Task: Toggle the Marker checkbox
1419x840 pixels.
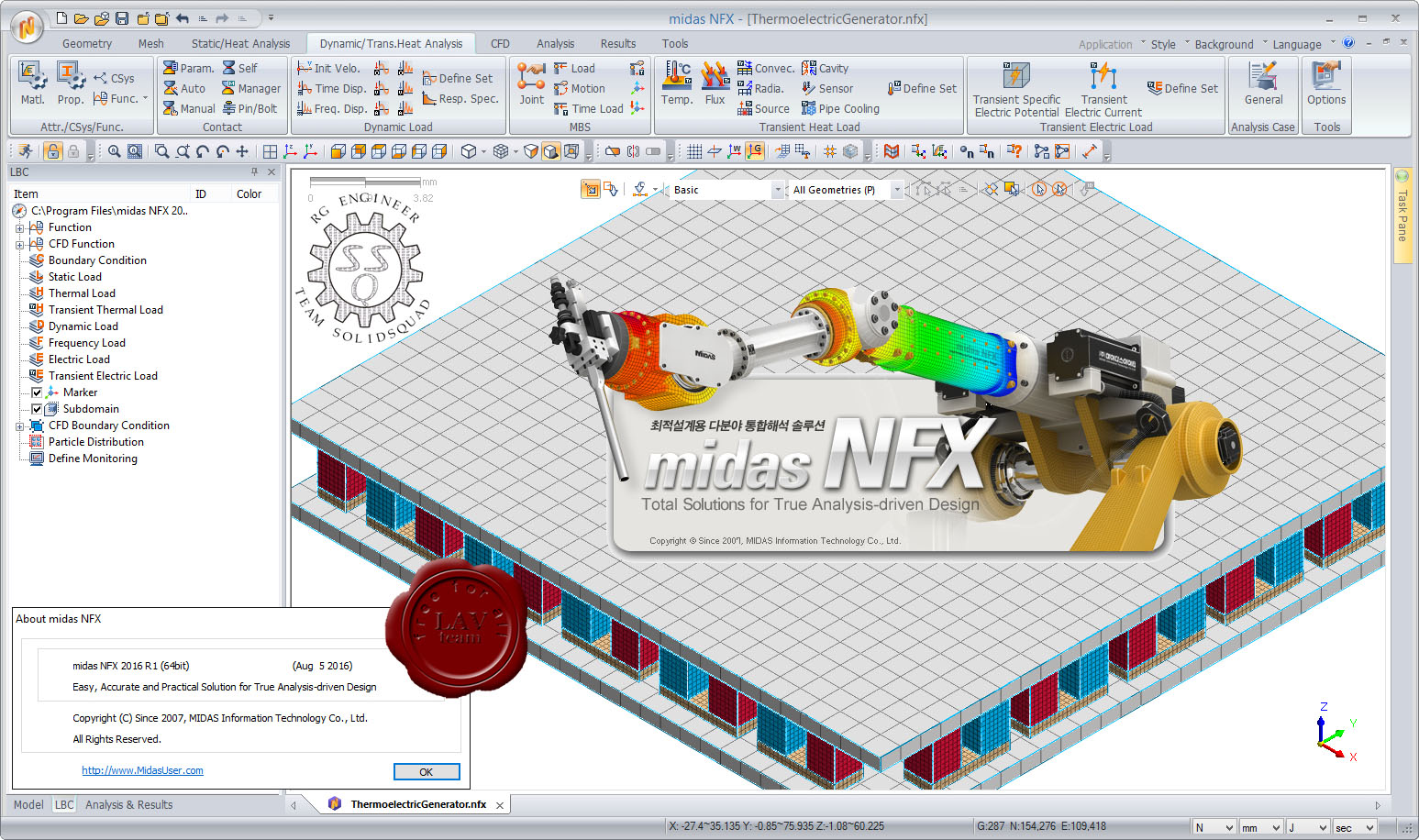Action: tap(37, 392)
